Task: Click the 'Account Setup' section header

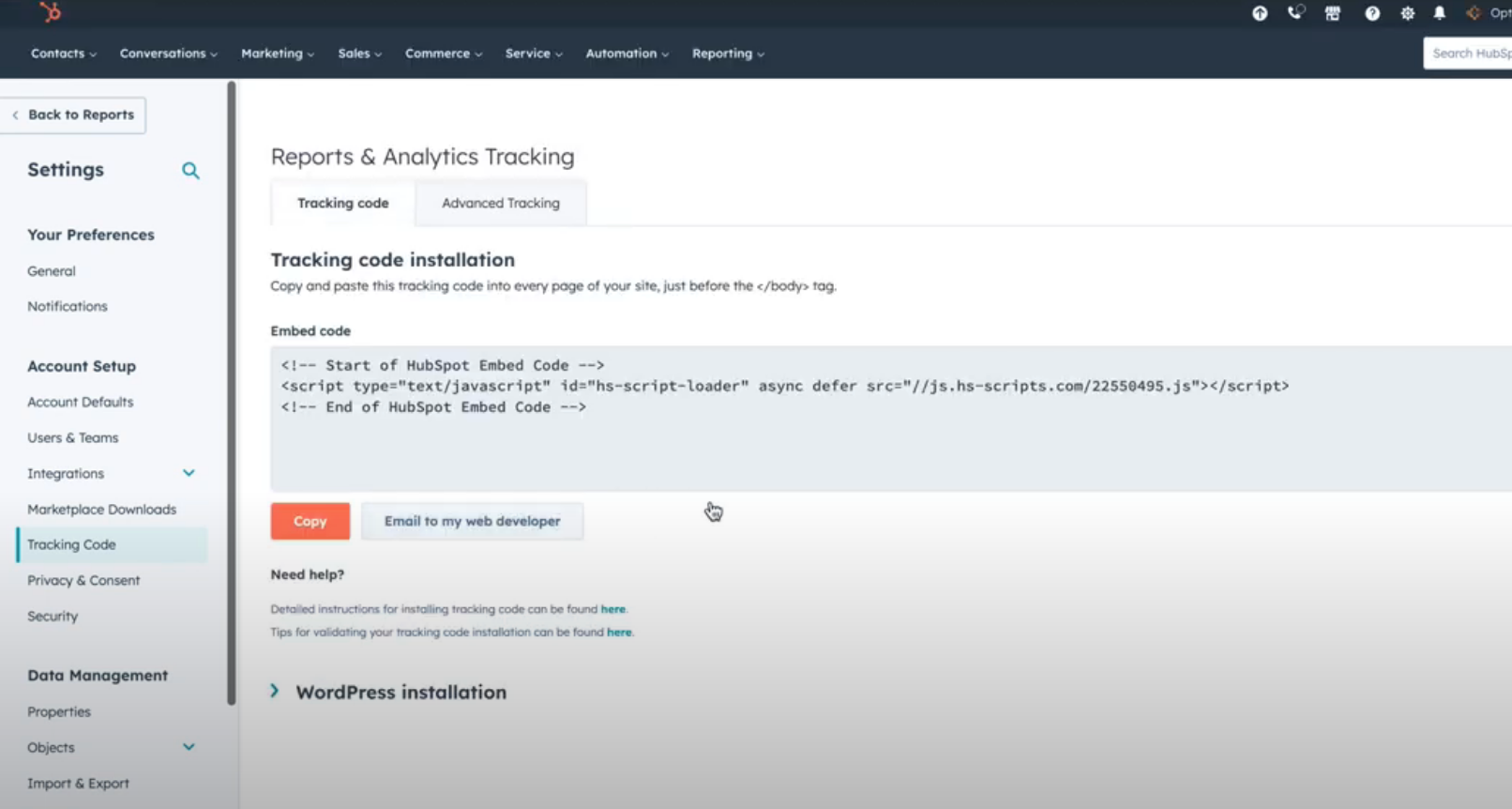Action: point(82,366)
